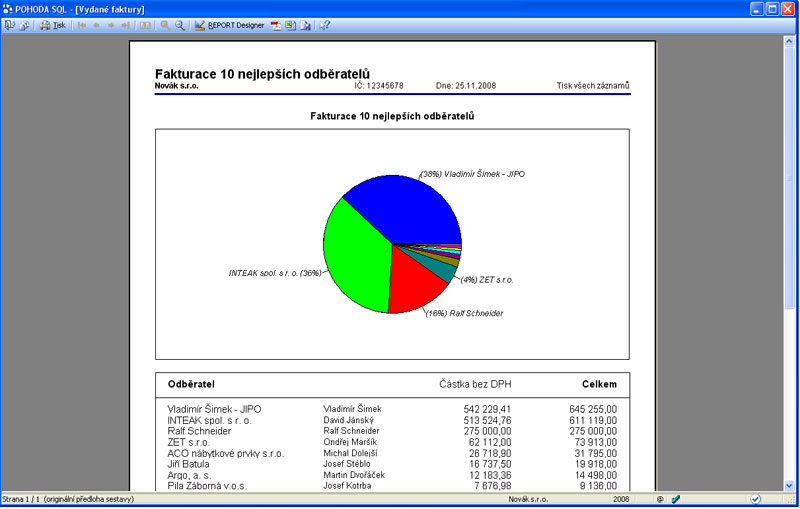The width and height of the screenshot is (800, 509).
Task: Click the 'Celkem' column header
Action: click(599, 384)
